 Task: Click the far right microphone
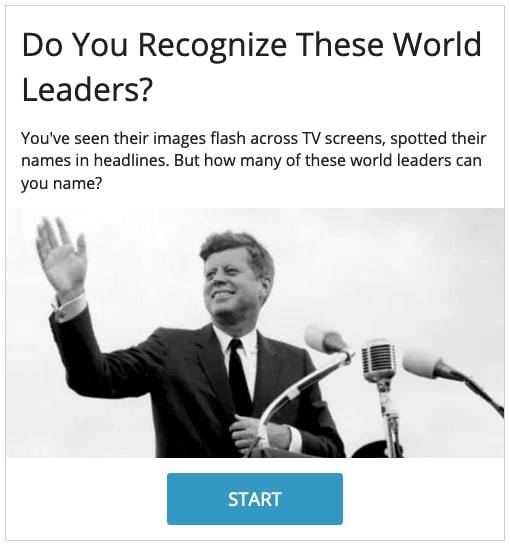pyautogui.click(x=428, y=364)
